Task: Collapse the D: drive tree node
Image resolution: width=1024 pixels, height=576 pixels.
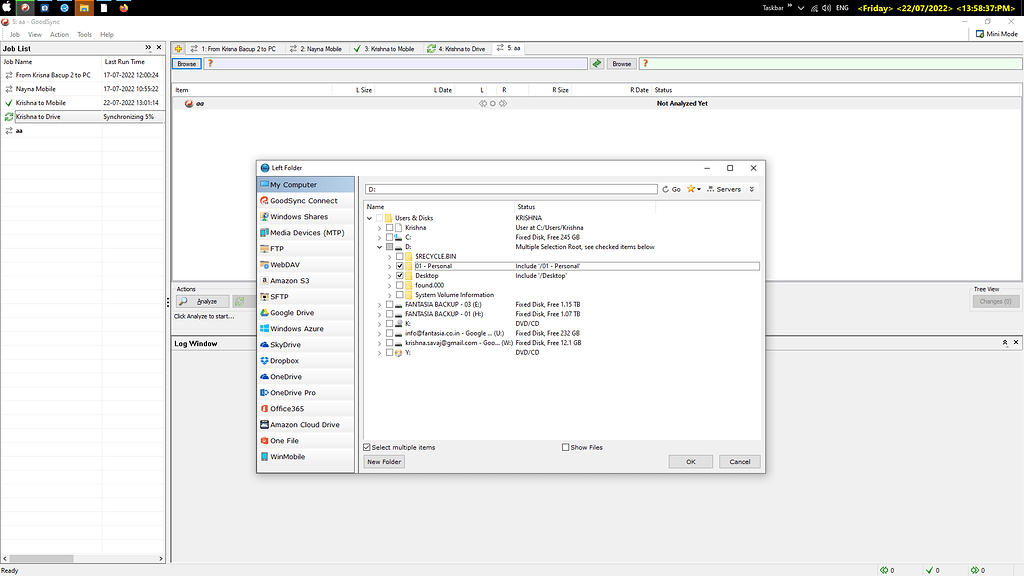Action: pyautogui.click(x=380, y=246)
